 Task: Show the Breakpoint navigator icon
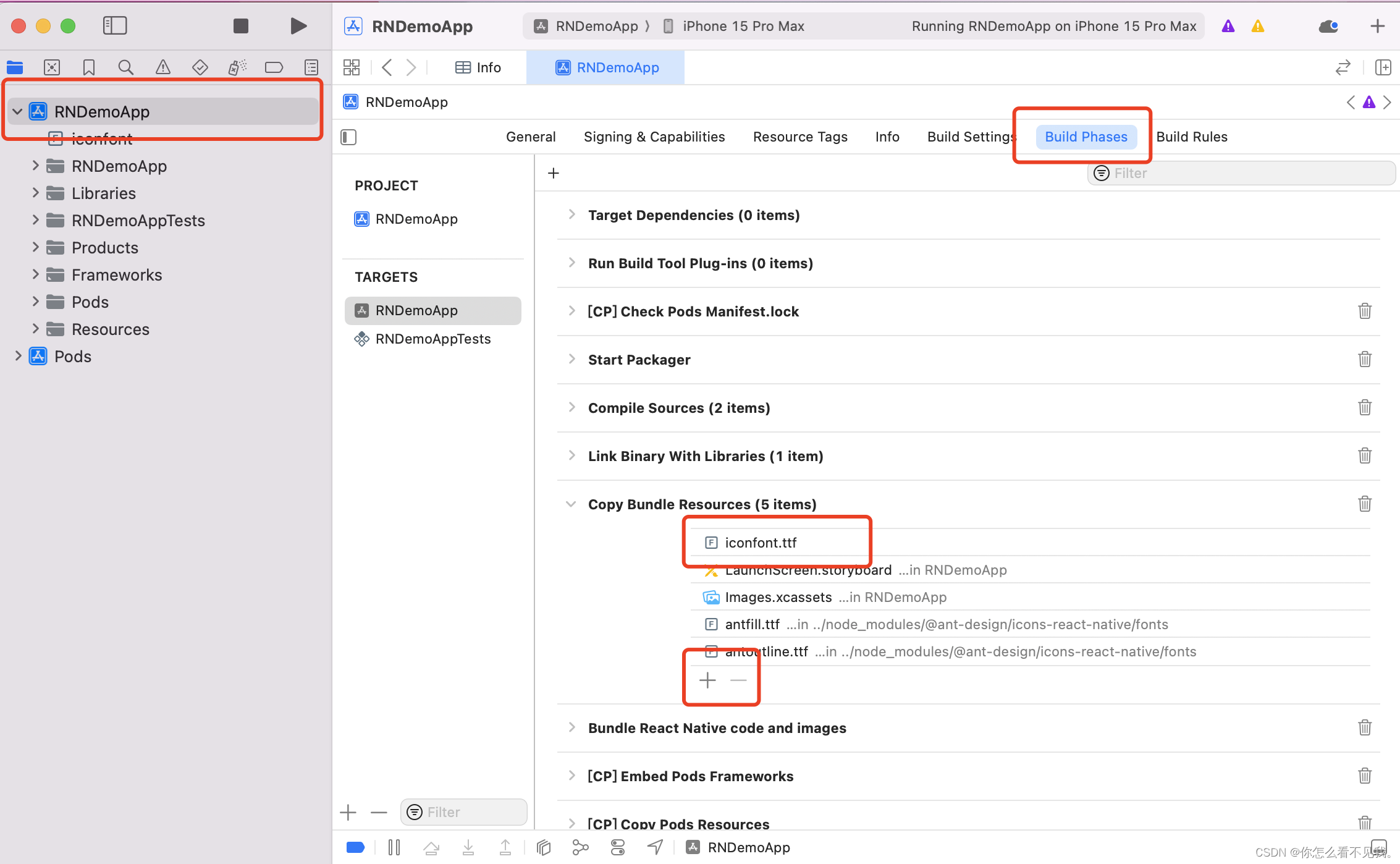point(274,67)
